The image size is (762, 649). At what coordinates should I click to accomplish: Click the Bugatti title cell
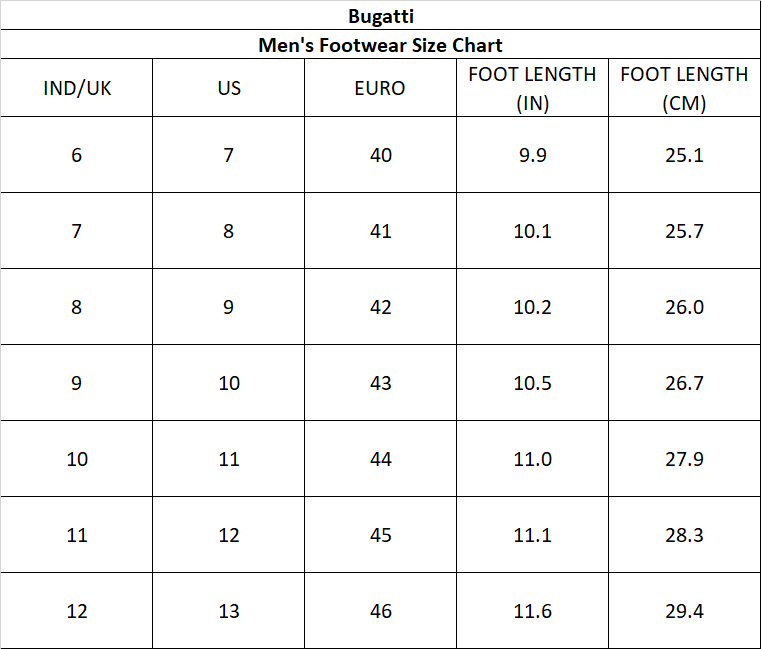[x=380, y=16]
